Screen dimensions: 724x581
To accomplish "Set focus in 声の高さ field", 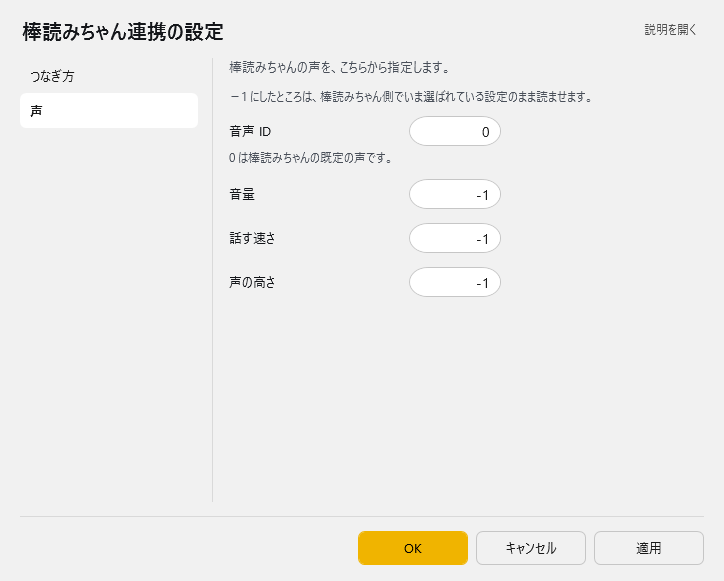I will click(x=455, y=282).
